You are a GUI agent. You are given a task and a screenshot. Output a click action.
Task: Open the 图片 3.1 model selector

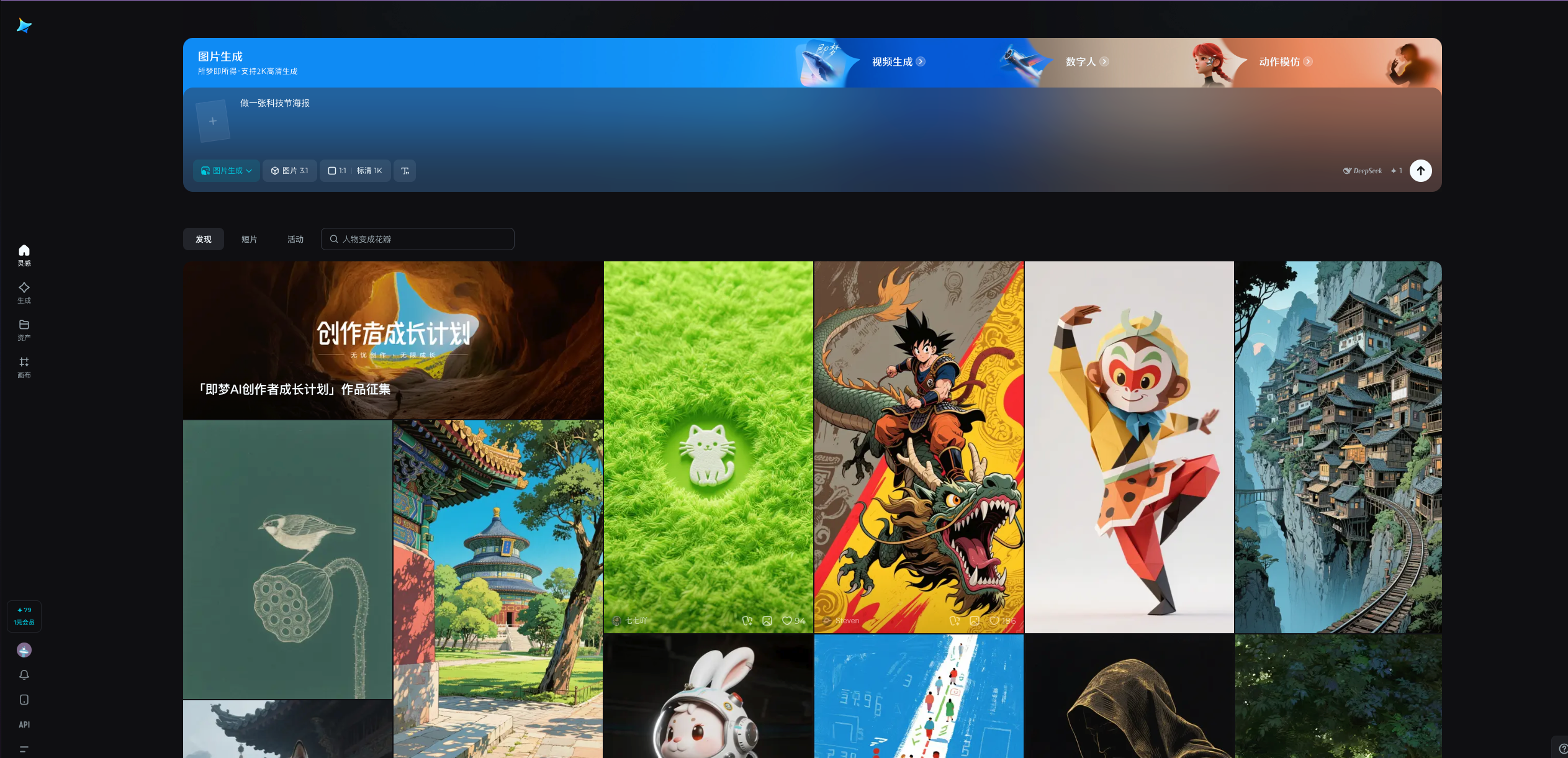tap(290, 171)
